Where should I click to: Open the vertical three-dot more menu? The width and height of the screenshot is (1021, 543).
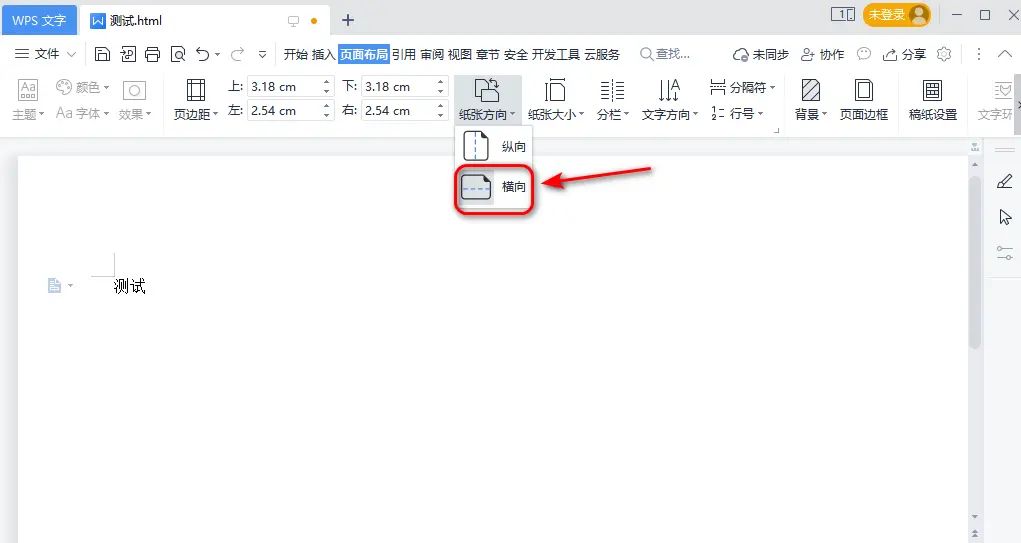click(x=979, y=54)
